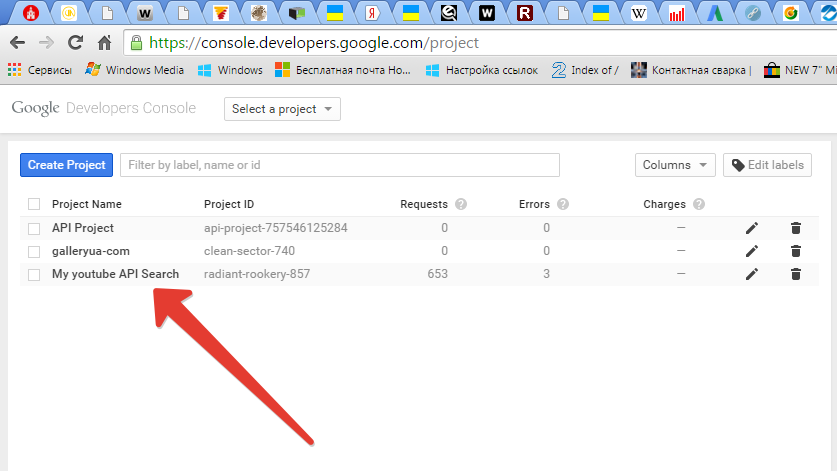Click the Edit labels button
This screenshot has width=837, height=471.
pyautogui.click(x=768, y=165)
